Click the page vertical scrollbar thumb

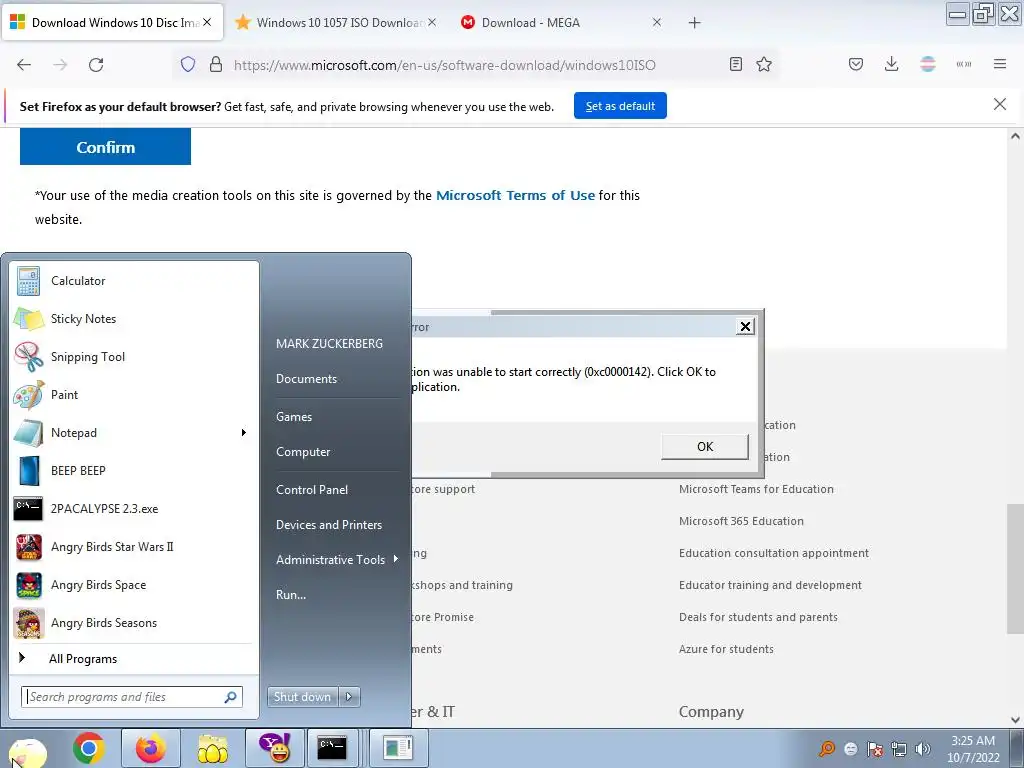tap(1015, 568)
